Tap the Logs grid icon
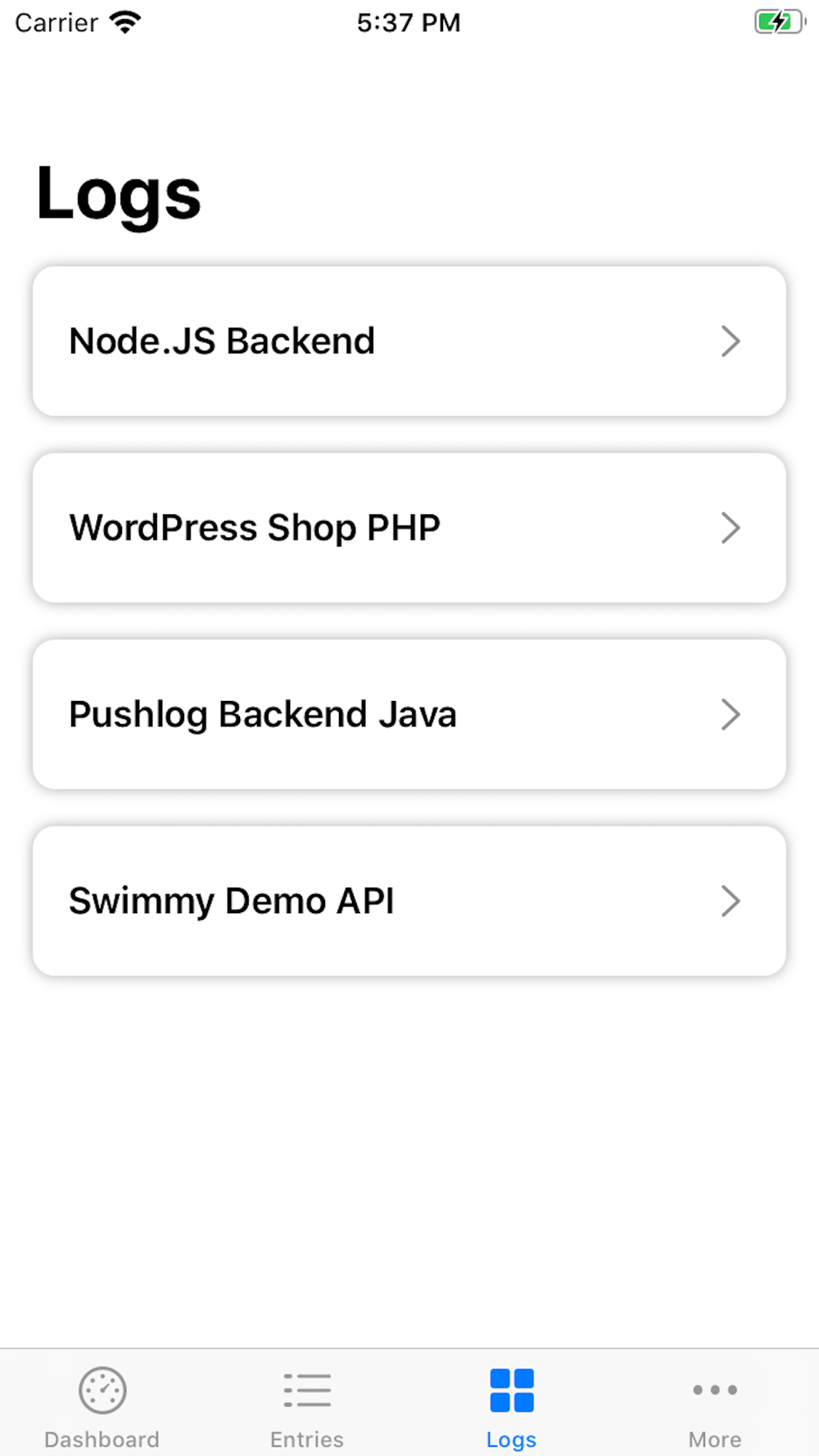Viewport: 819px width, 1456px height. click(512, 1390)
